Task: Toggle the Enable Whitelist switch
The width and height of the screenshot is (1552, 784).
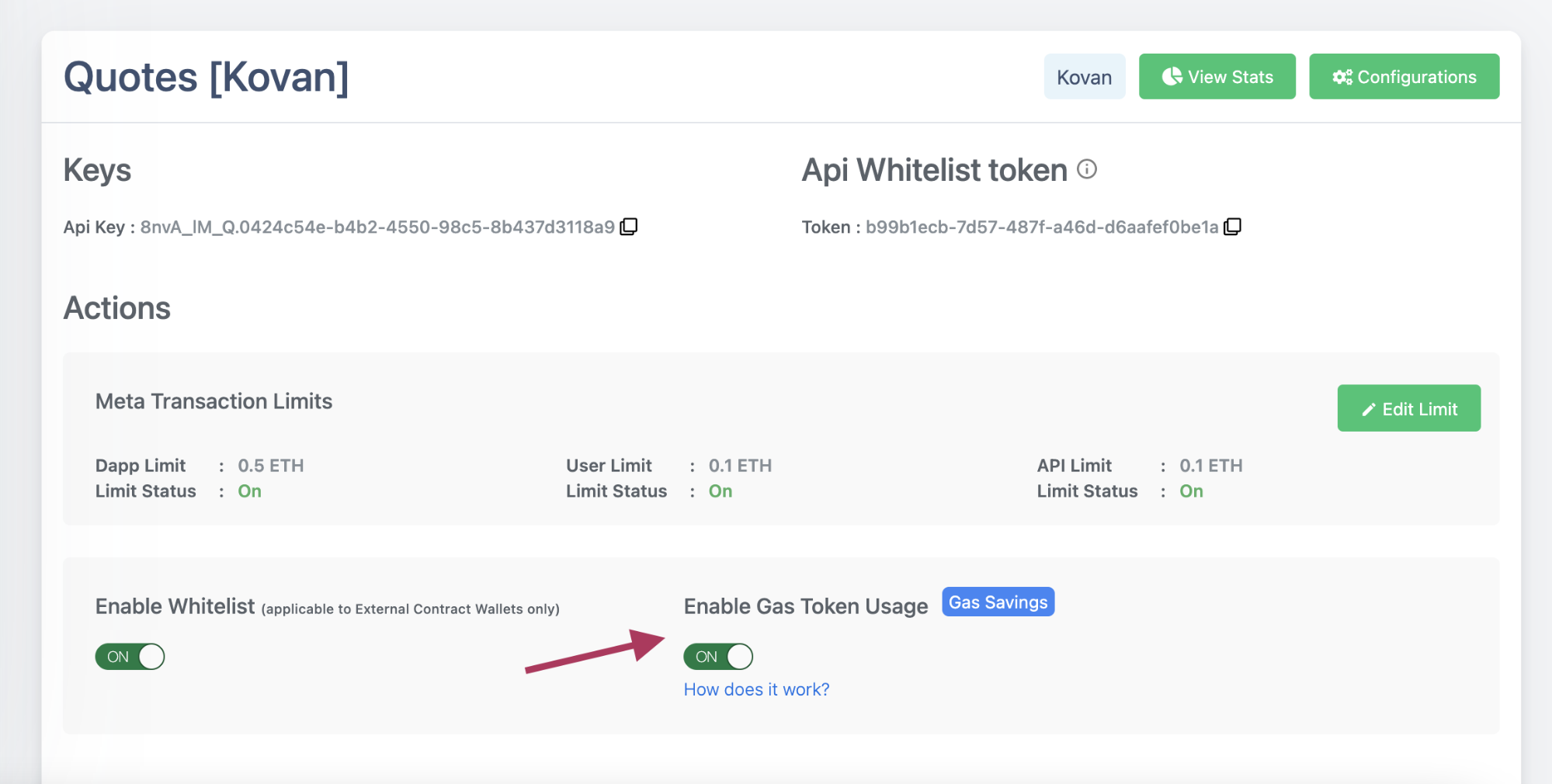Action: pos(130,657)
